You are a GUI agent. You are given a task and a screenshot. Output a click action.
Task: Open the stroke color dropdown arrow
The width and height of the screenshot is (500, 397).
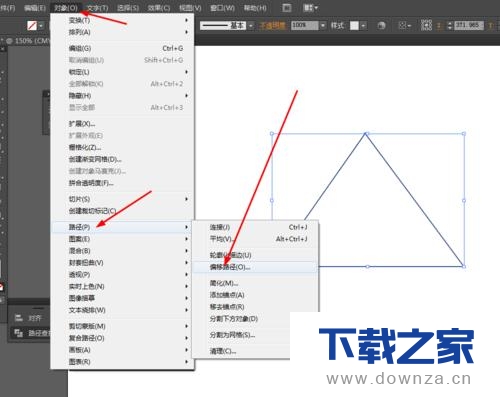[x=41, y=26]
